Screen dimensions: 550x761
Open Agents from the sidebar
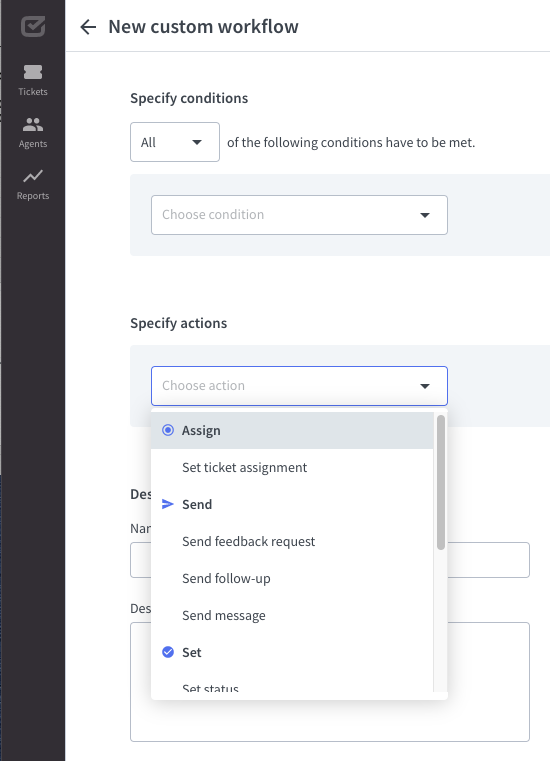[33, 132]
